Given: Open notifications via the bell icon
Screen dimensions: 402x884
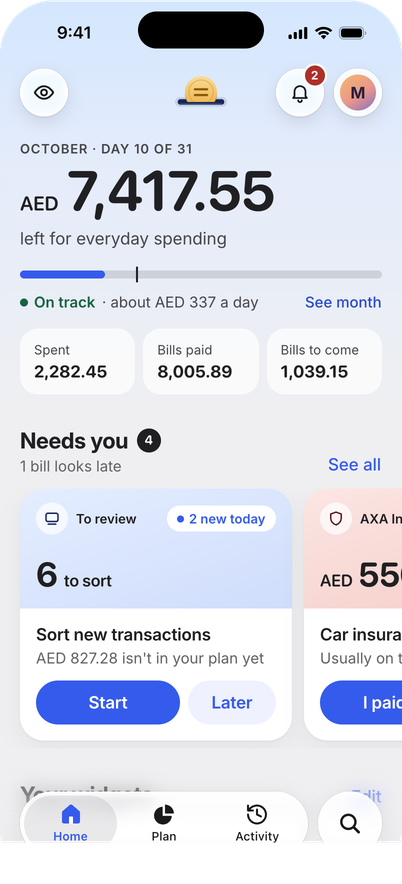Looking at the screenshot, I should (x=300, y=92).
